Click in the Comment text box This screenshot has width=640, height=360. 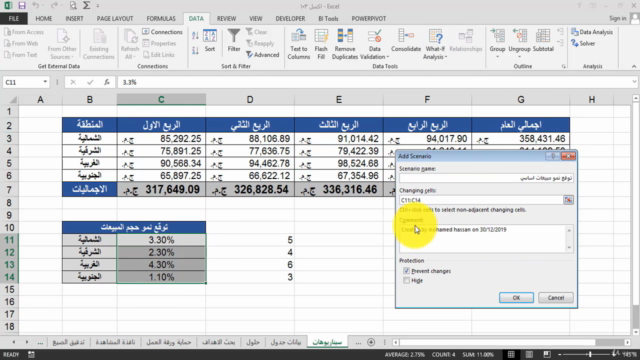pyautogui.click(x=483, y=239)
